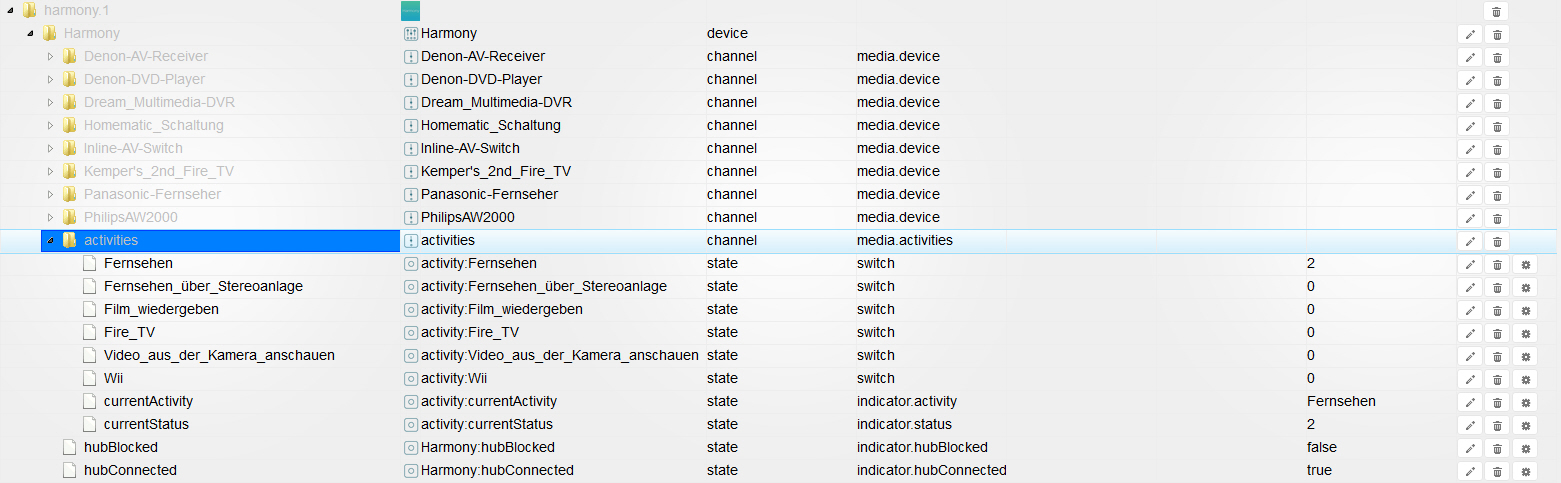Viewport: 1561px width, 483px height.
Task: Click the harmony.1 adapter thumbnail image
Action: coord(411,11)
